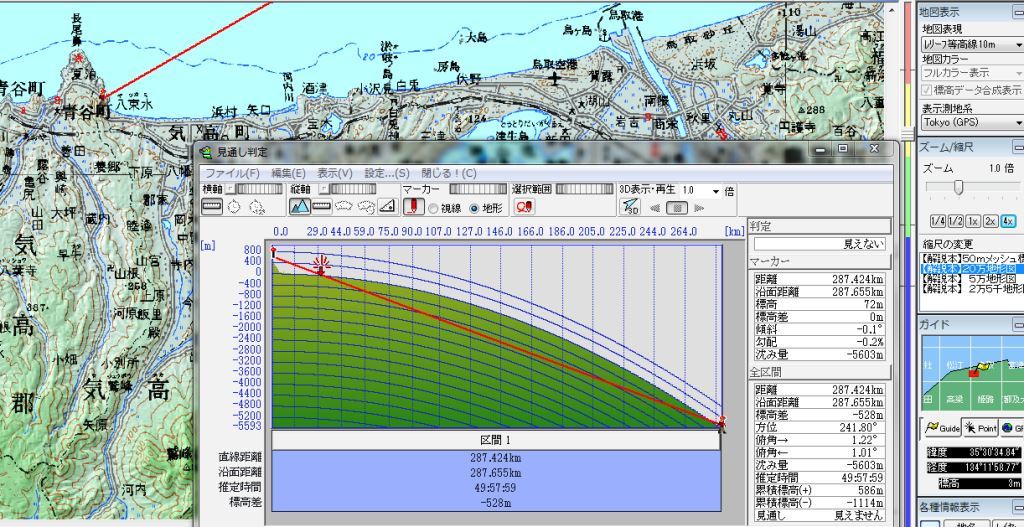The width and height of the screenshot is (1024, 527).
Task: Open 3D playback speed 1.0 dropdown
Action: (716, 191)
